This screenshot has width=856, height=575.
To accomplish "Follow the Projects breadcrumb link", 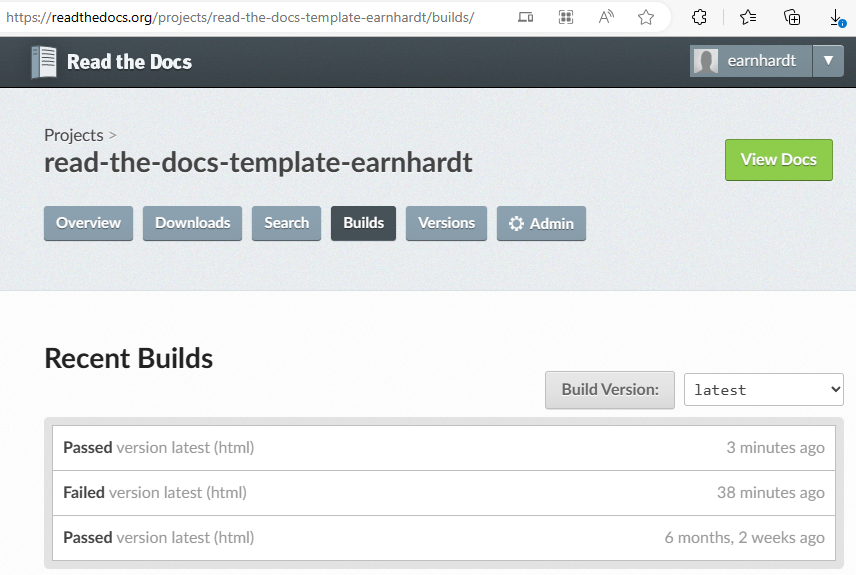I will pyautogui.click(x=74, y=135).
